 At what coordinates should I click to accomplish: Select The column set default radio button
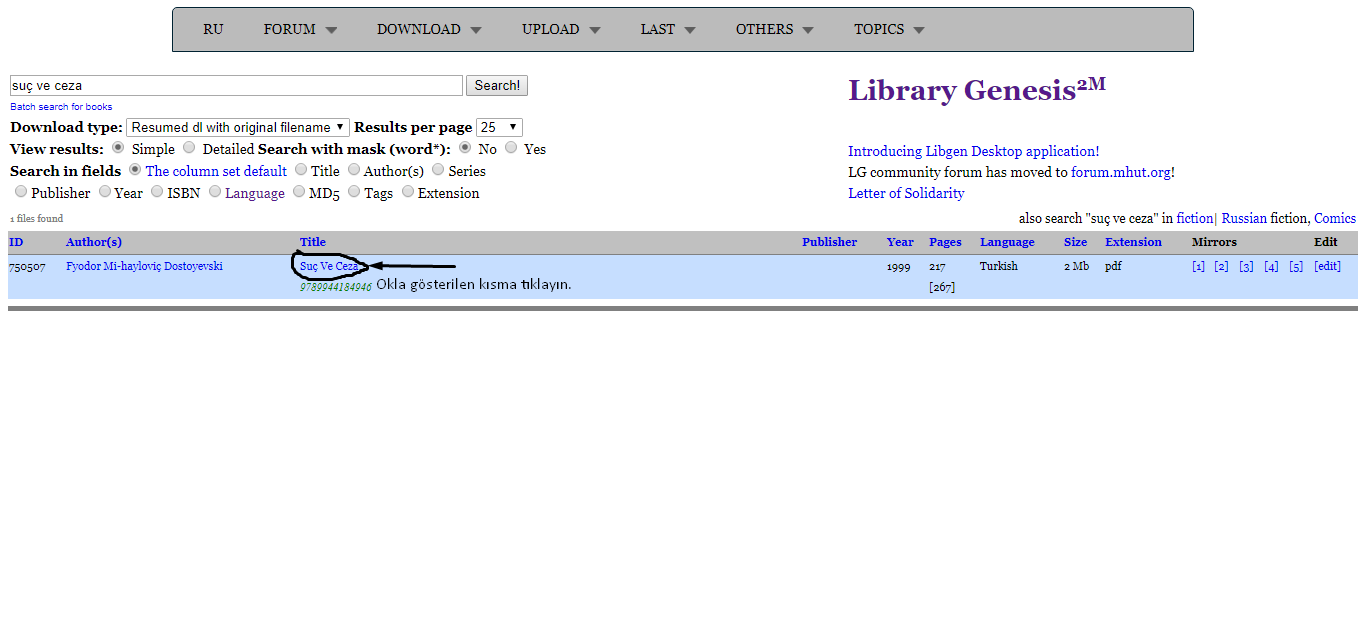tap(135, 170)
